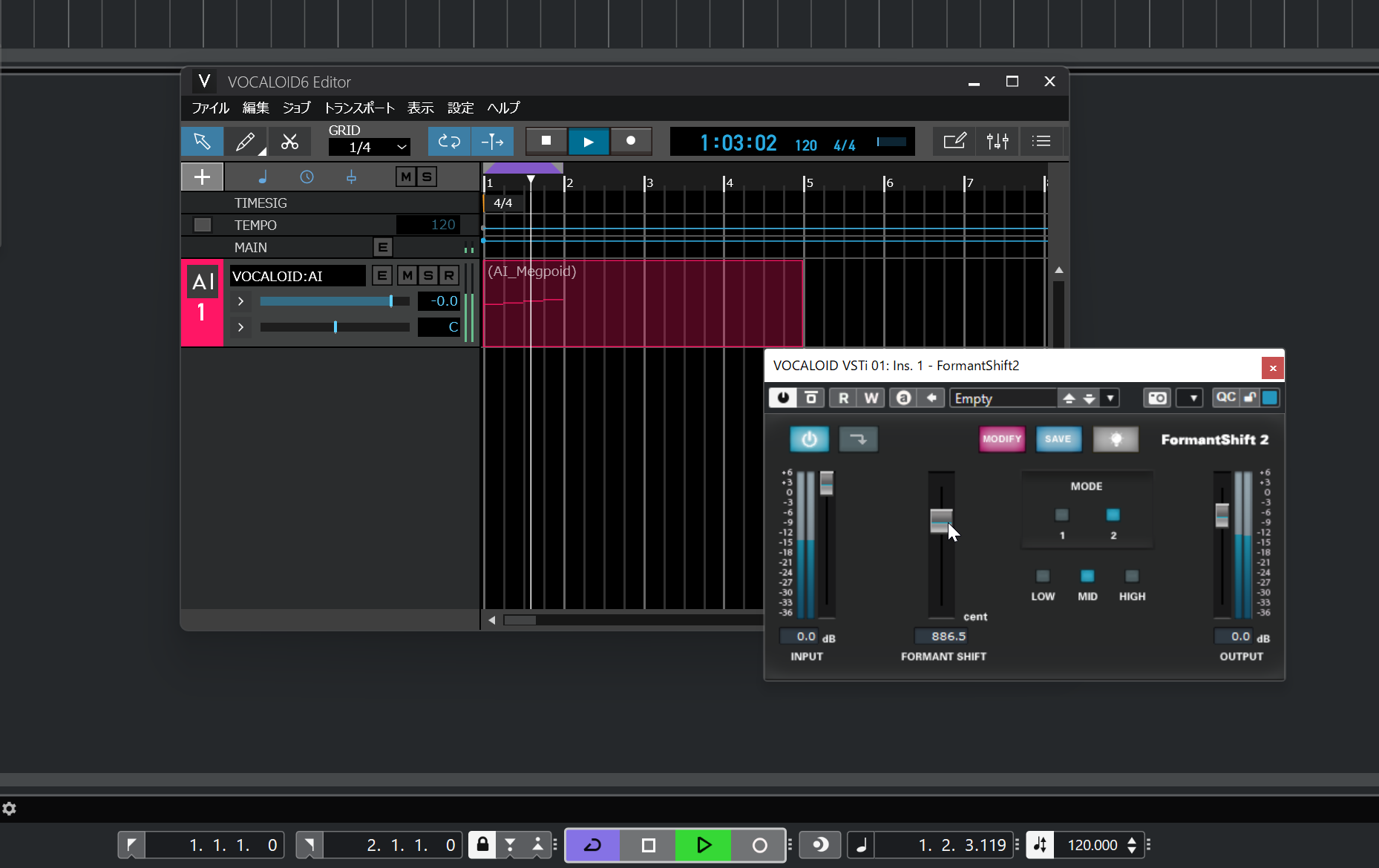
Task: Click record button in VOCALOID6 Editor
Action: pyautogui.click(x=631, y=141)
